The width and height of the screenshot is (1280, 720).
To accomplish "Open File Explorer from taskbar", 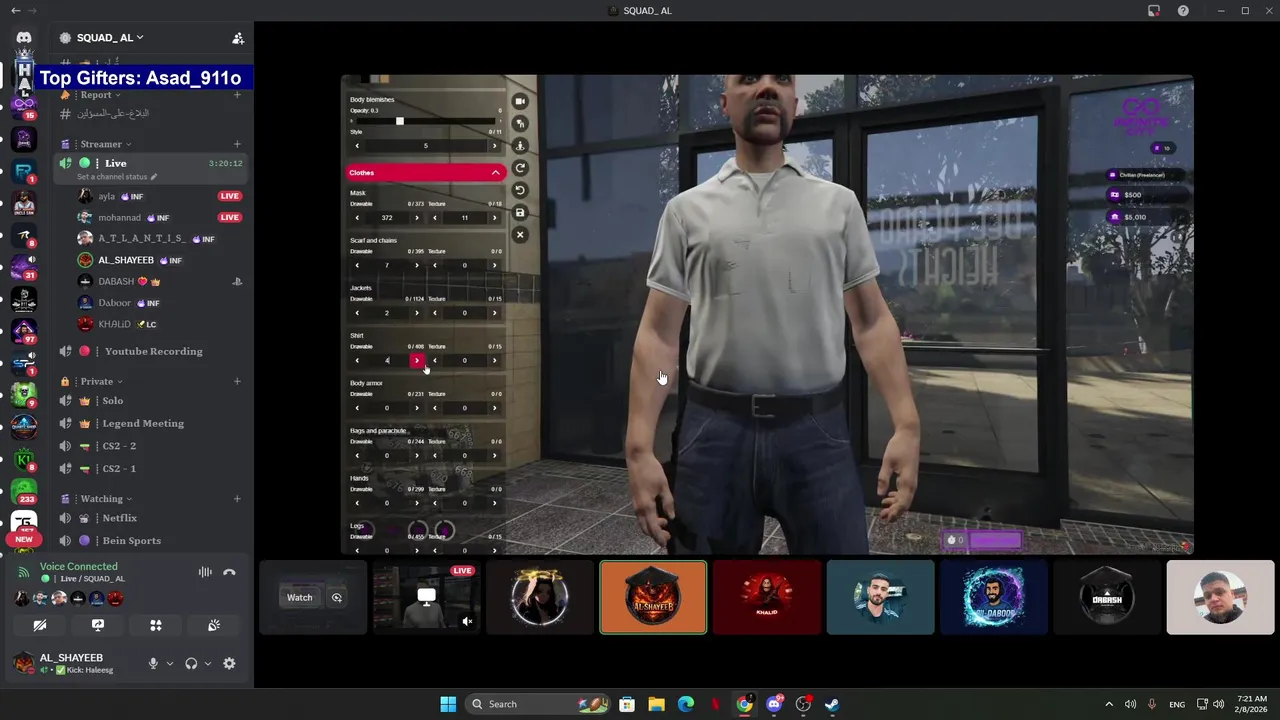I will click(656, 704).
